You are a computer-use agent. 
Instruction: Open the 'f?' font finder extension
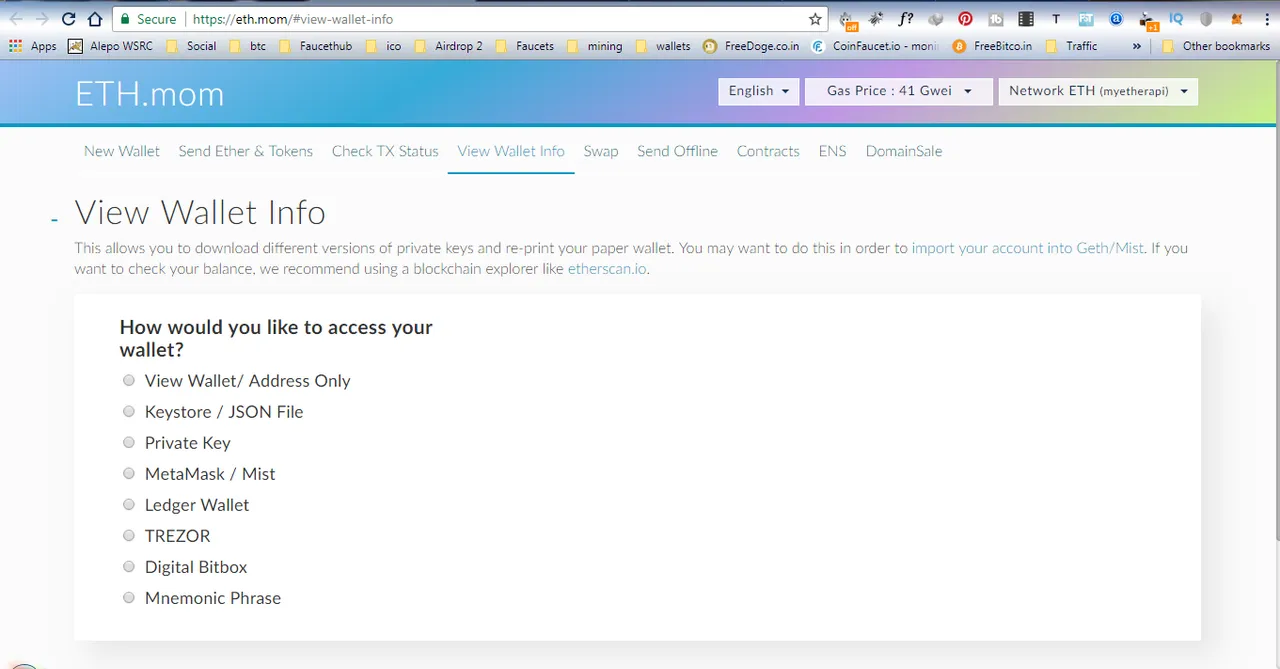click(906, 19)
